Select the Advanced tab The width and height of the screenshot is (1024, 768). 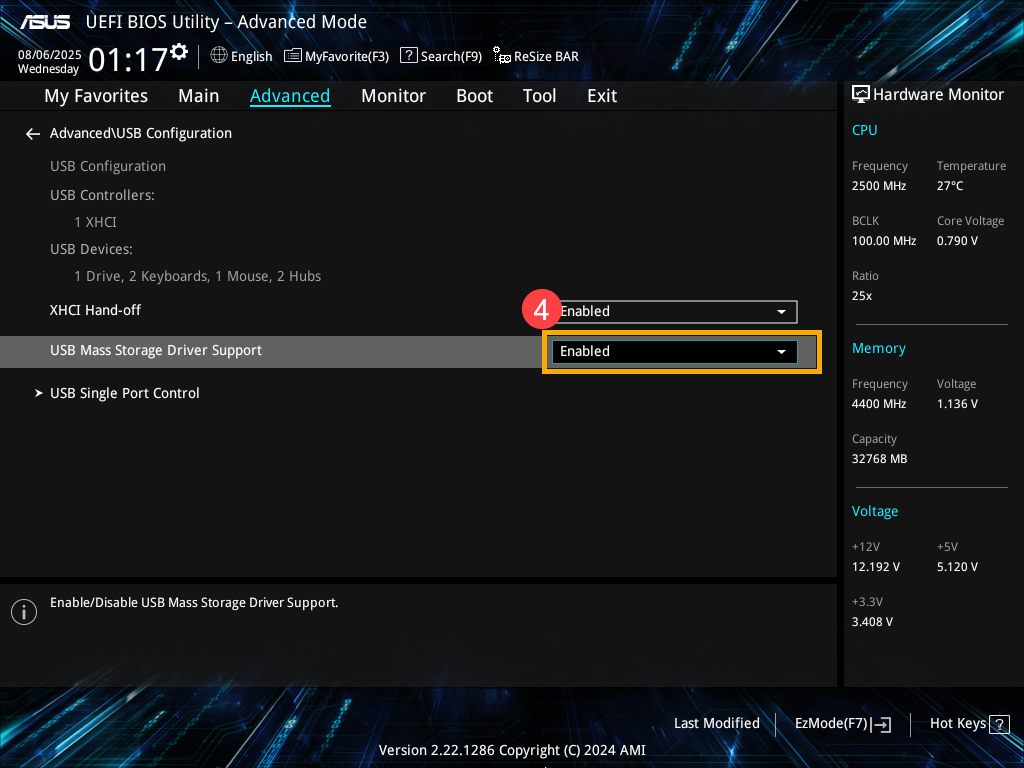click(x=290, y=96)
